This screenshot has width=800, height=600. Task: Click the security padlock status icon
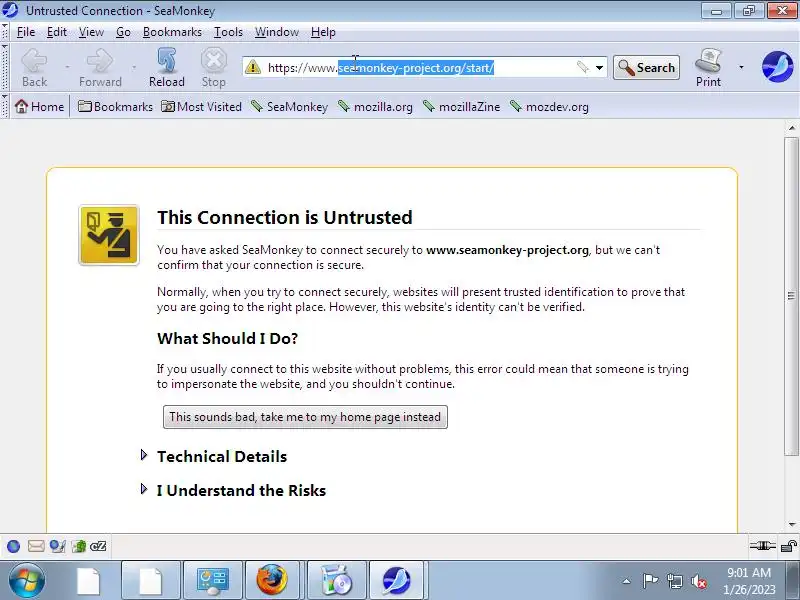789,546
